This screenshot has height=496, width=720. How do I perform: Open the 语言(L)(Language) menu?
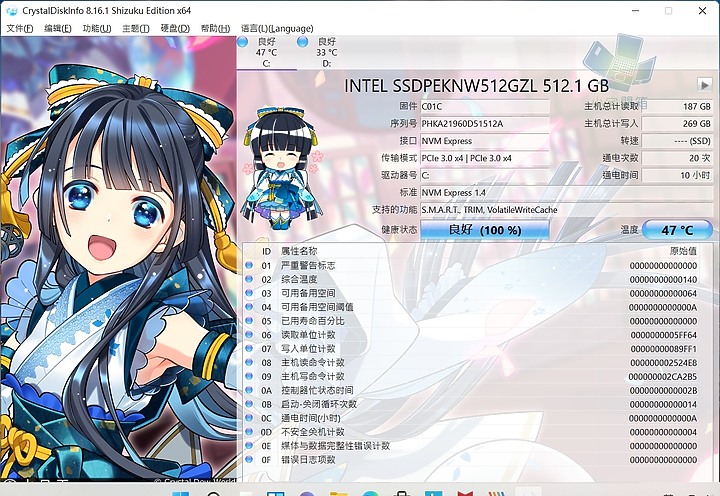point(277,28)
